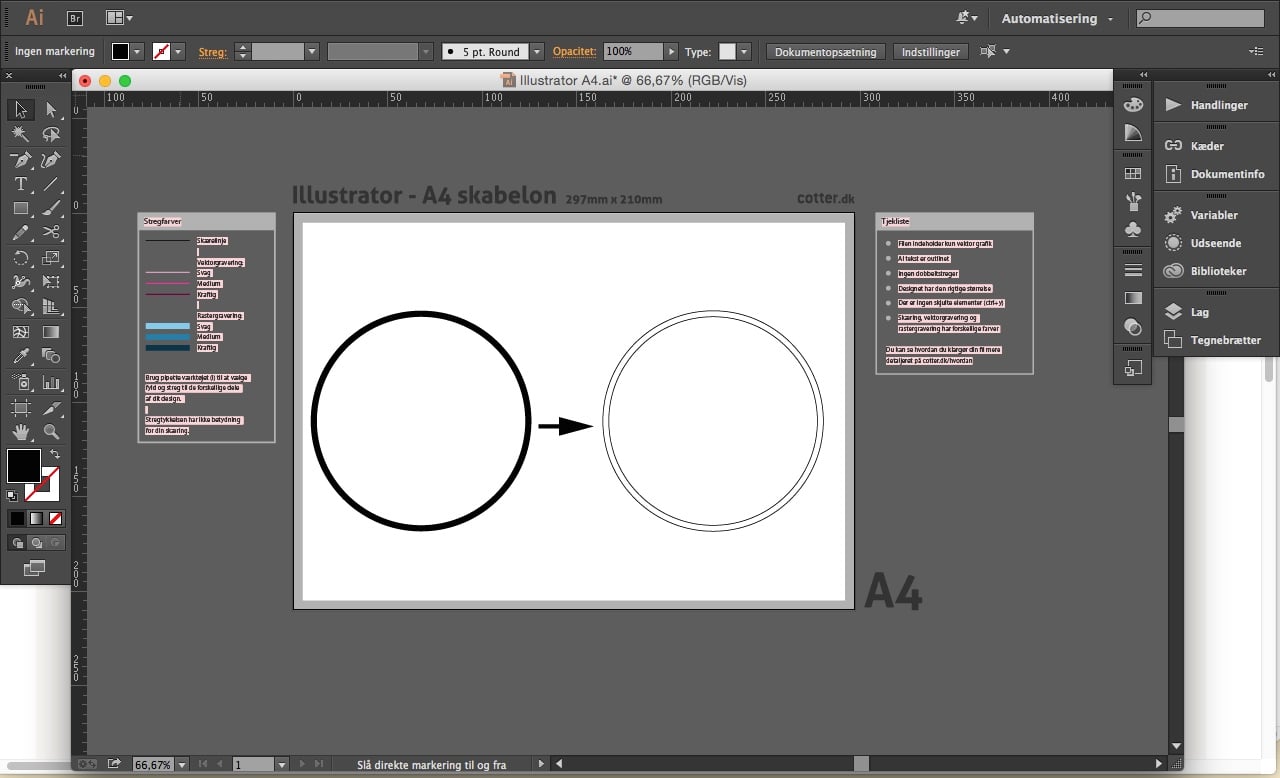Set paint mode to Gradient button
1280x778 pixels.
point(36,518)
